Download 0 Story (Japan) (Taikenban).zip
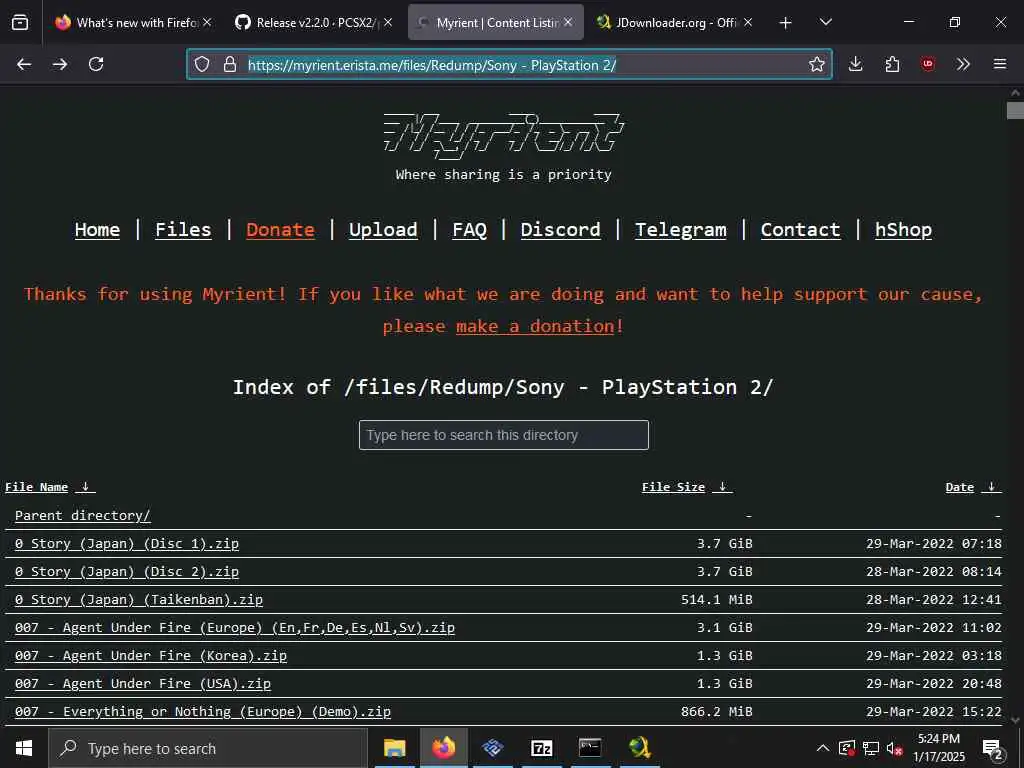1024x768 pixels. 138,600
